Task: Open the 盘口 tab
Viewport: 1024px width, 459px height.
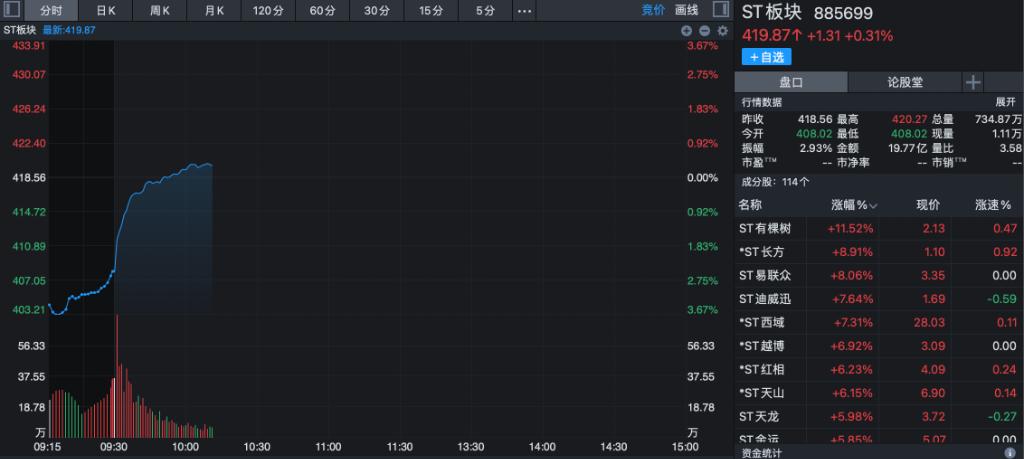Action: pyautogui.click(x=791, y=82)
